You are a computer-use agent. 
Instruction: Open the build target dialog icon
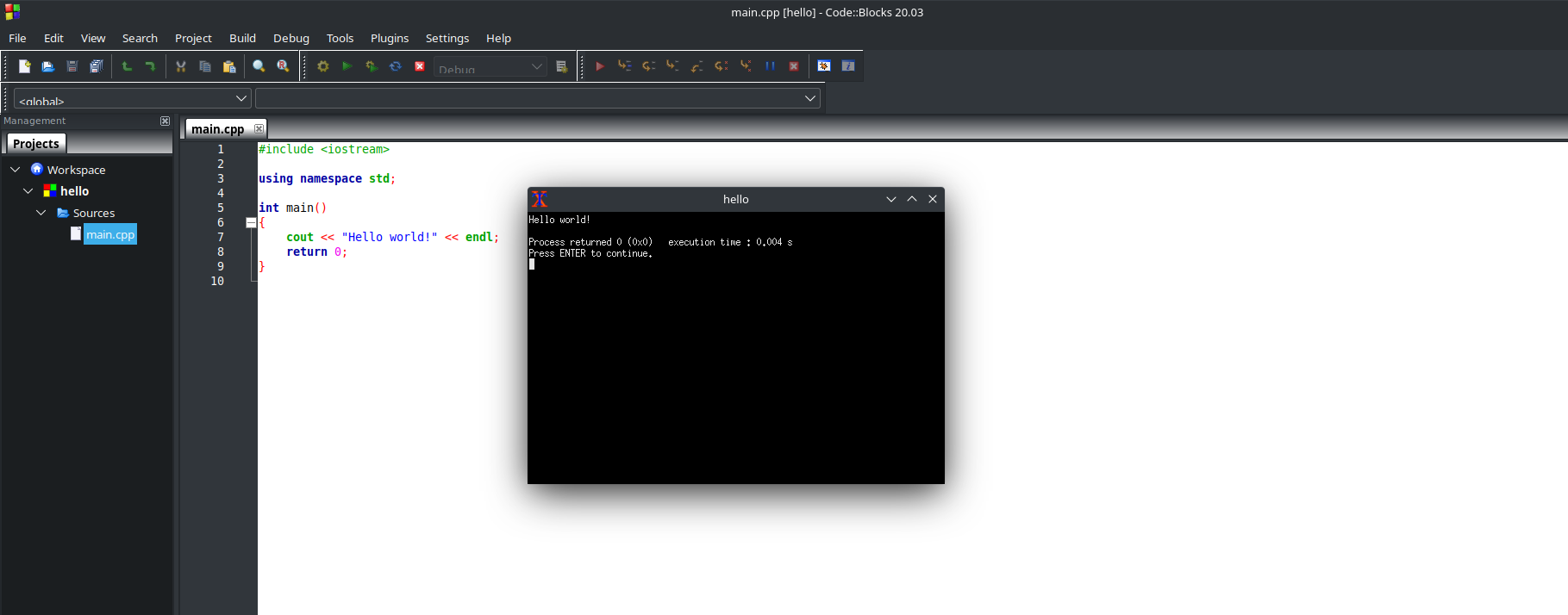562,66
